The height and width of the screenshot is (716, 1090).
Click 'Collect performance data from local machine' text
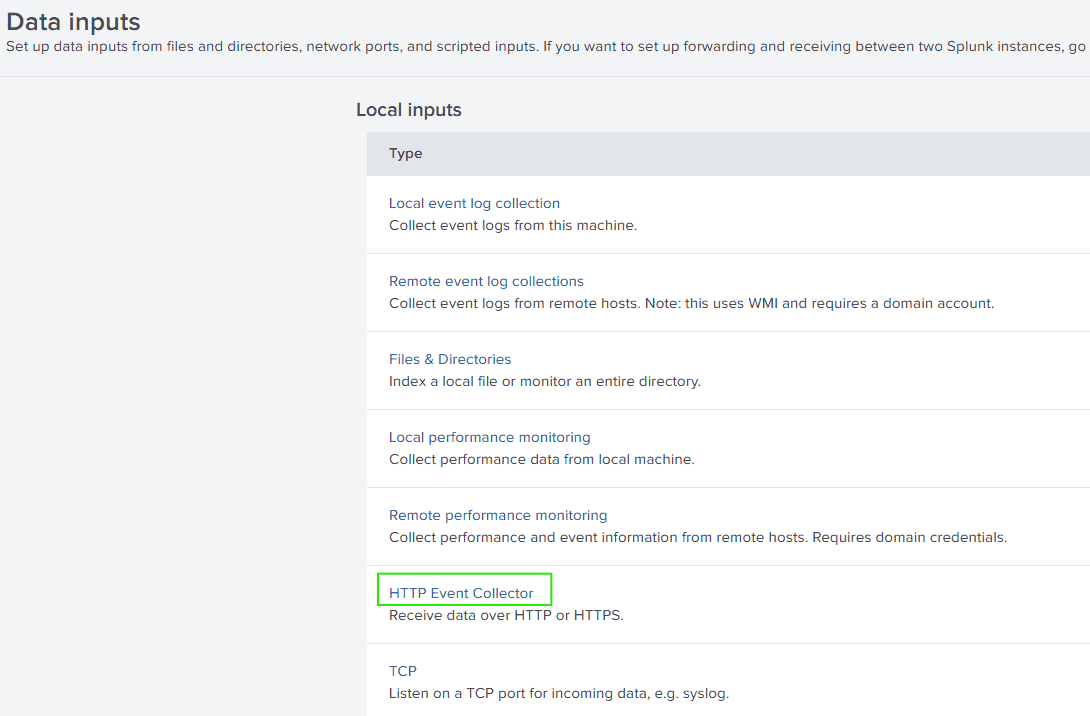(541, 459)
